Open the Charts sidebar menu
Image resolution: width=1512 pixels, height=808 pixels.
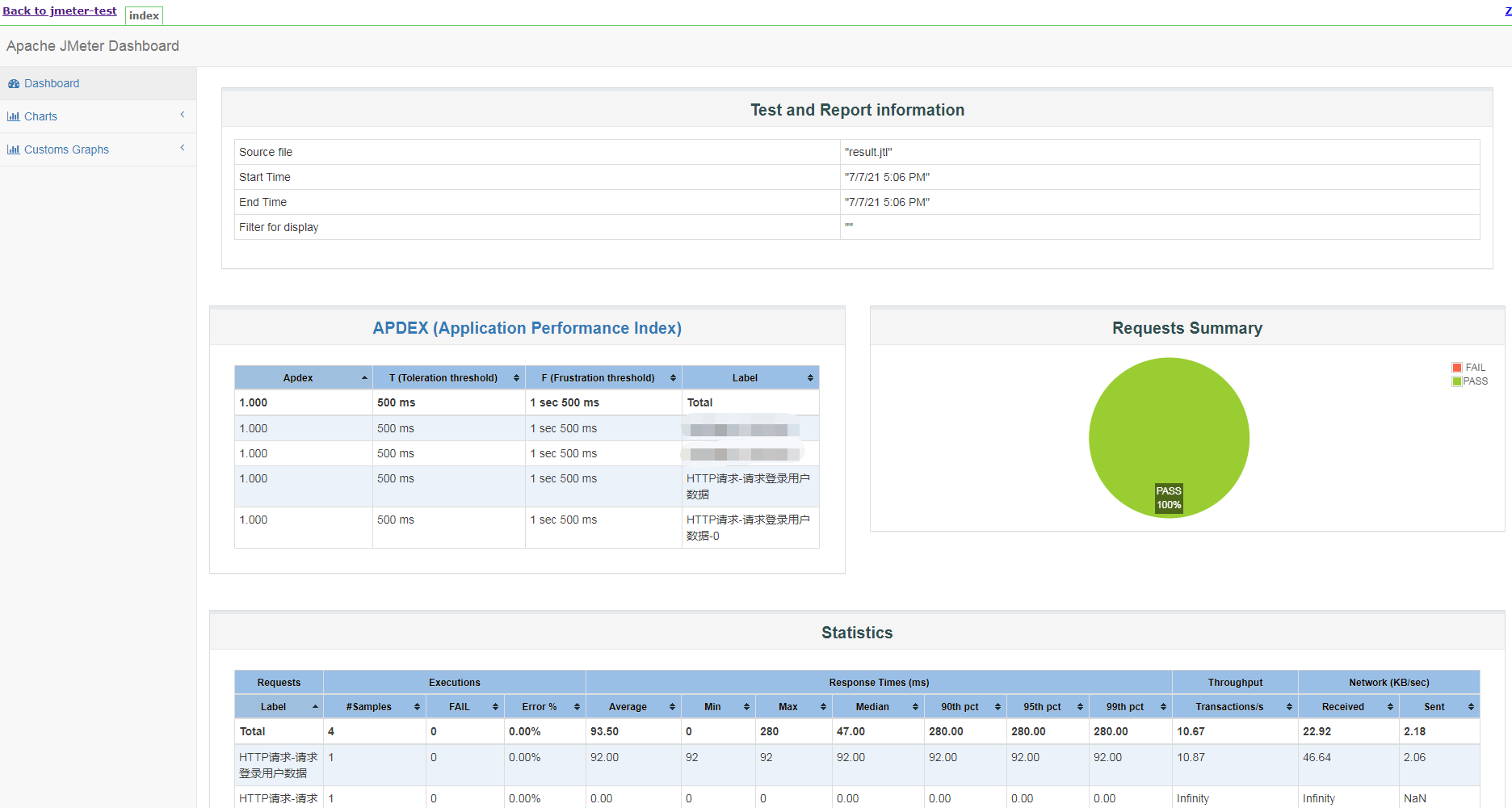98,116
